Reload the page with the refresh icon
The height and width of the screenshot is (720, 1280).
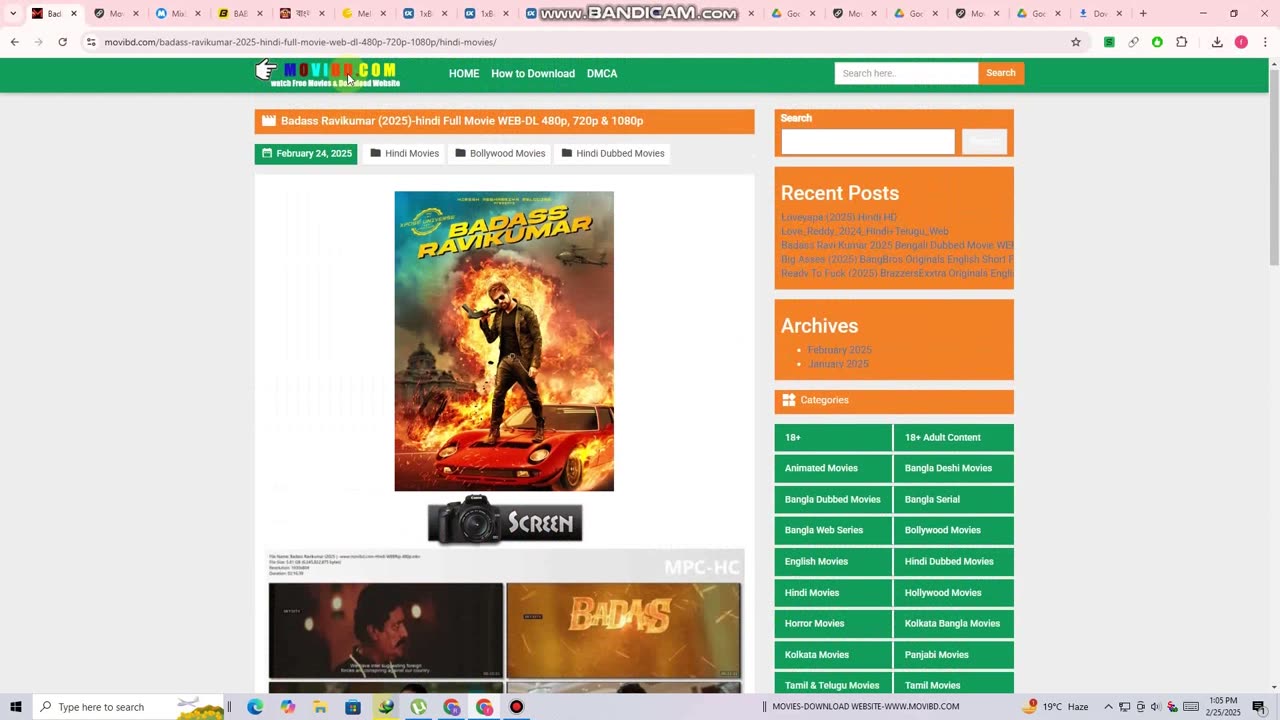coord(62,42)
